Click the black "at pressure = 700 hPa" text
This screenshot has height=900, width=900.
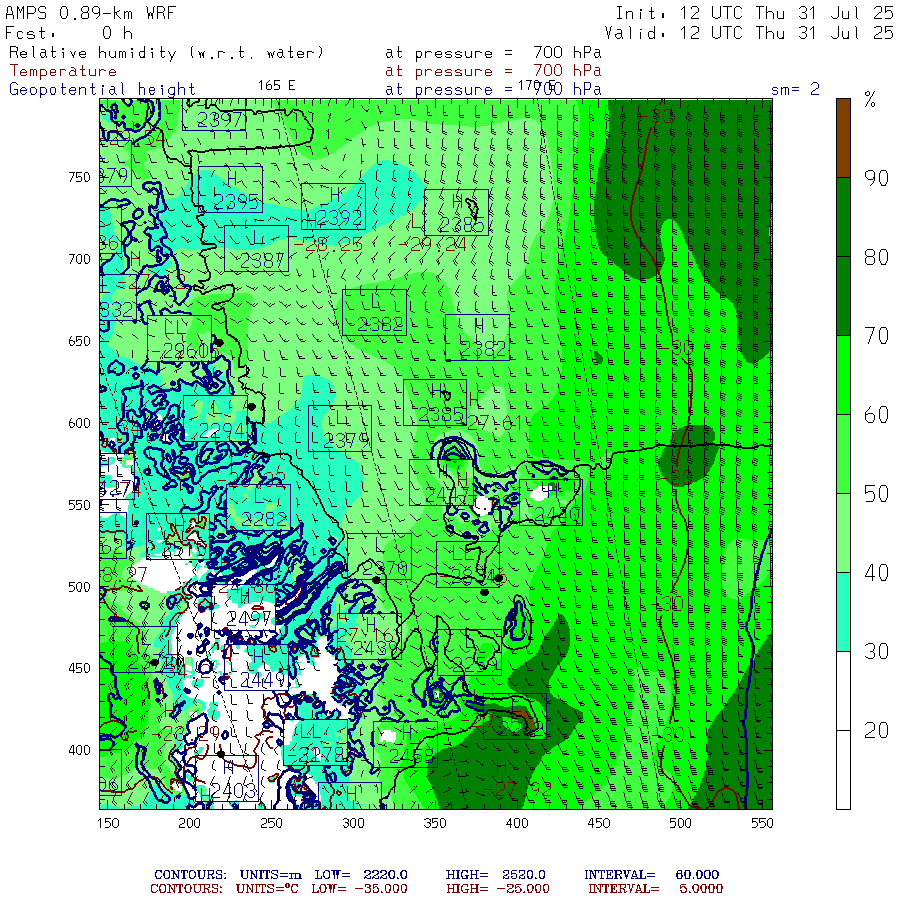(x=493, y=53)
